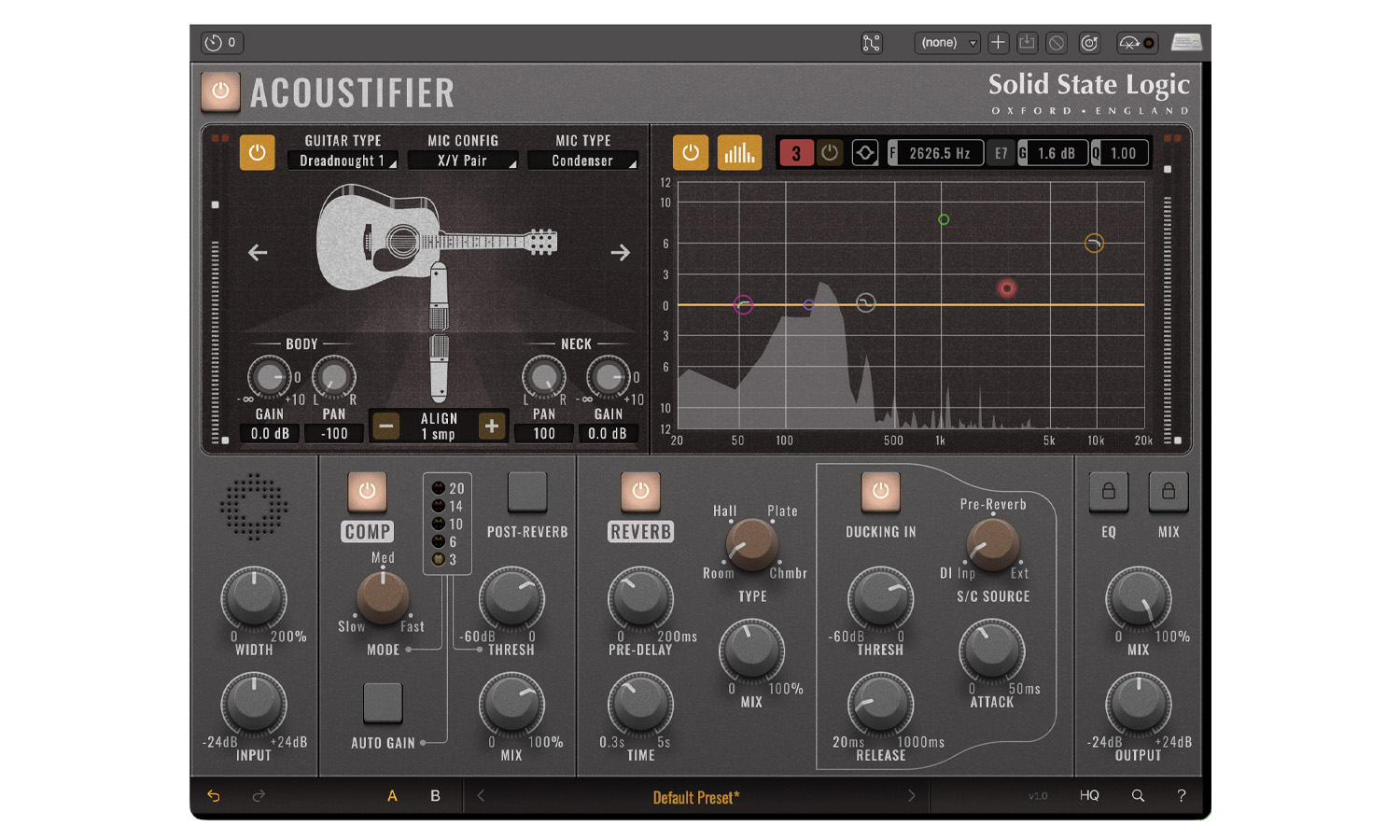
Task: Click the reverb Type selector knob
Action: click(x=752, y=544)
